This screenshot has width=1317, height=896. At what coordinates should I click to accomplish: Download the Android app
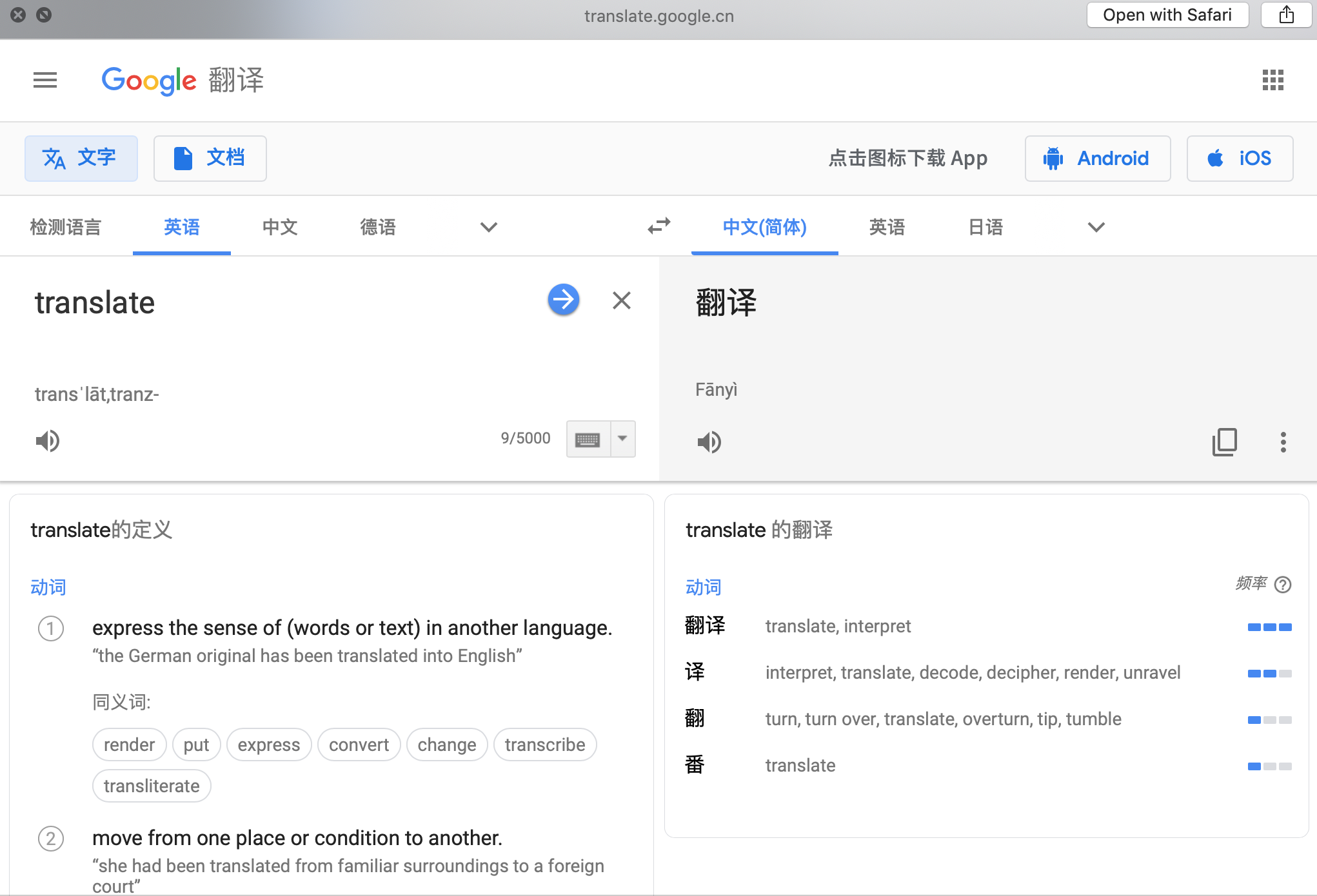tap(1097, 159)
